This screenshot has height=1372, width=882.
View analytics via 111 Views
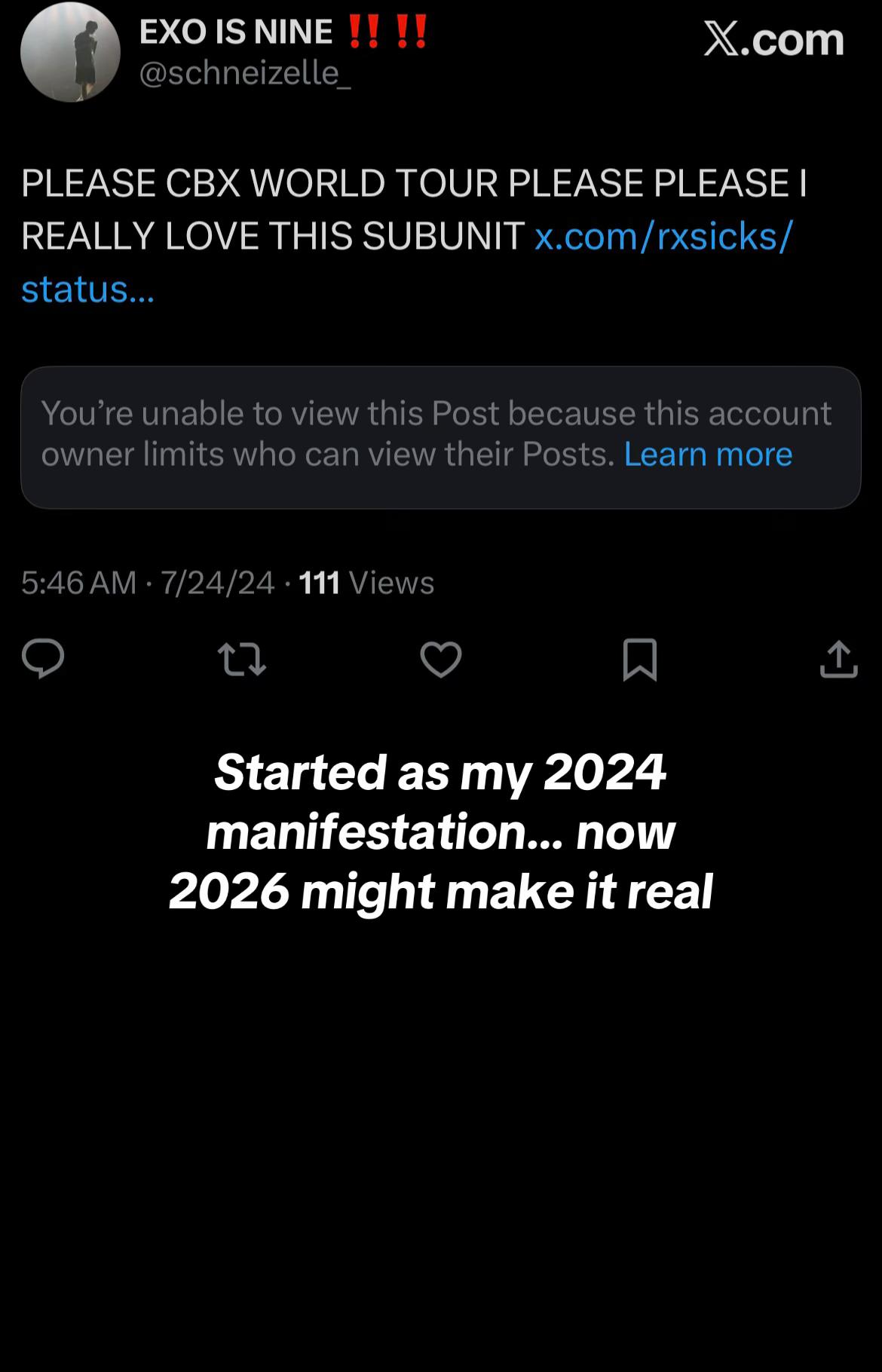[x=366, y=583]
